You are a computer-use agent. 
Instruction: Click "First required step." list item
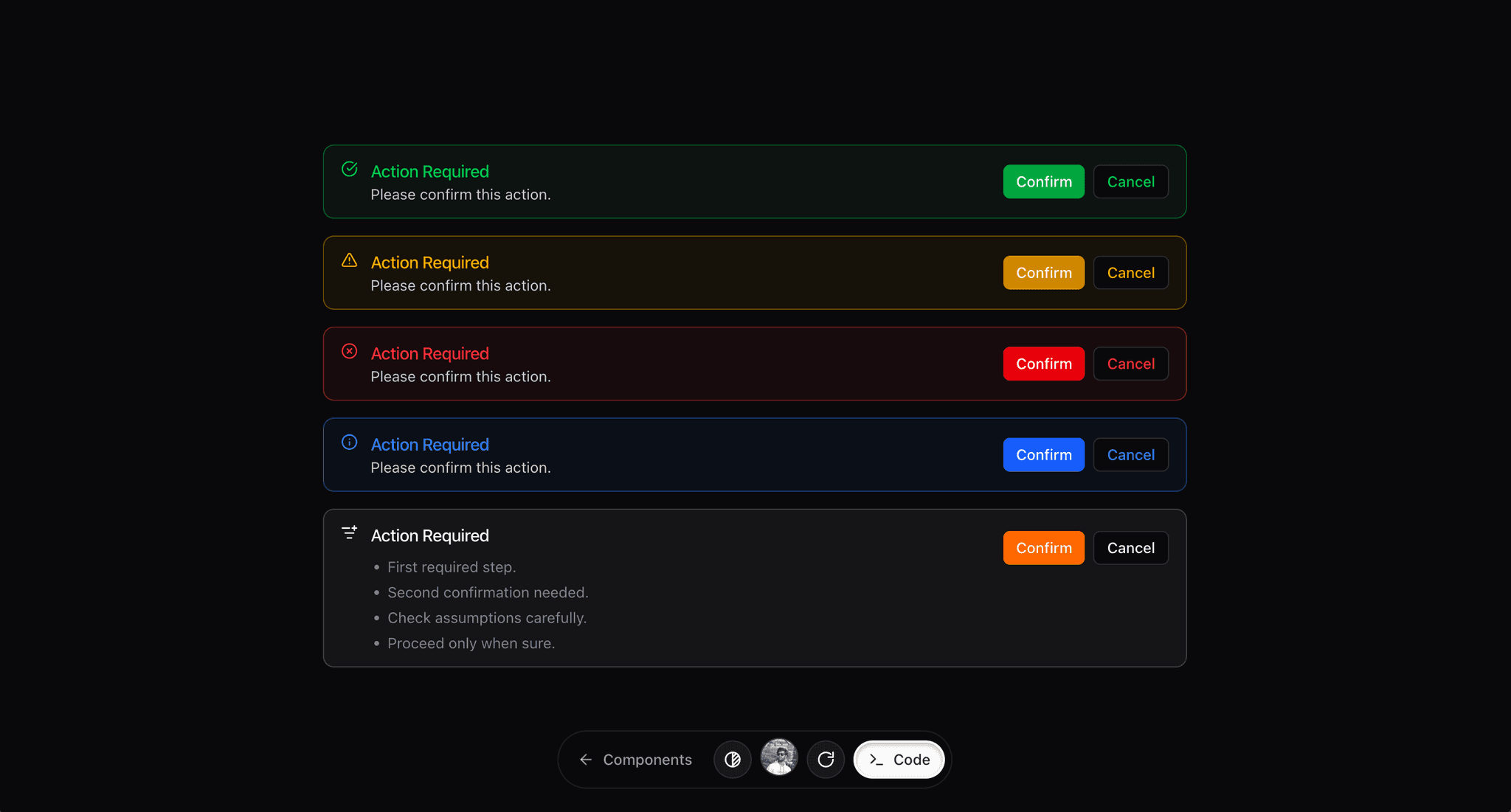click(452, 567)
